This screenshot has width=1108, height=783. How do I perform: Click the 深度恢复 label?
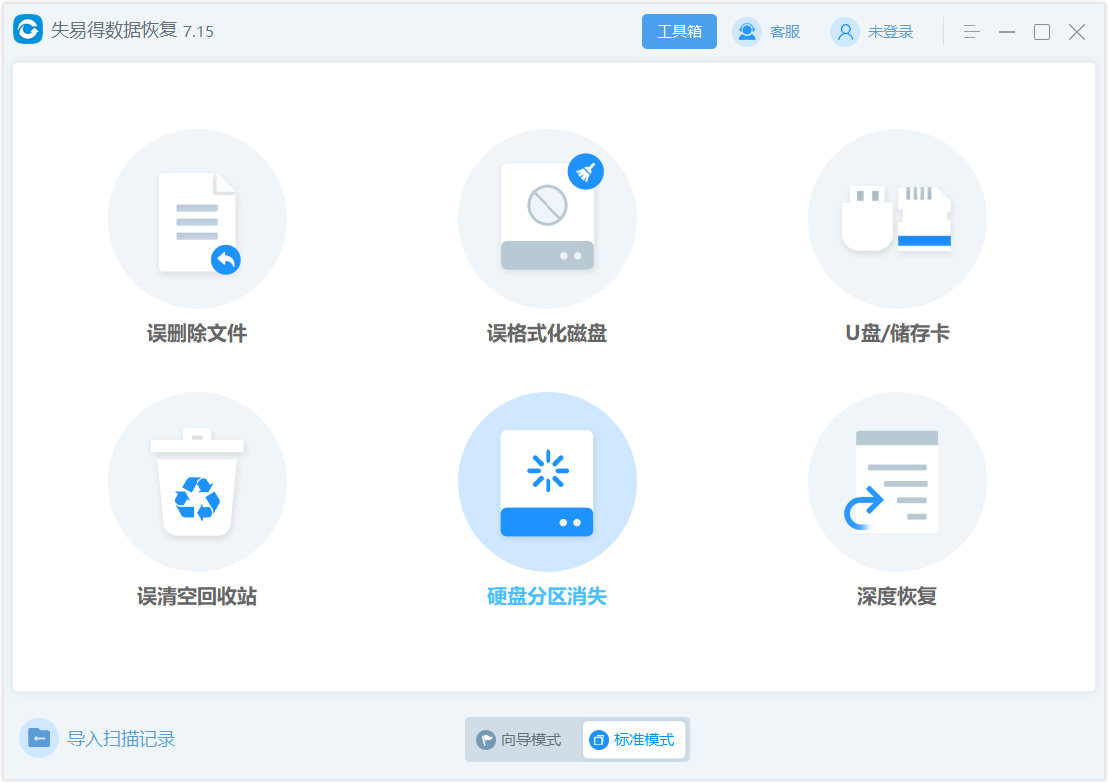click(897, 596)
